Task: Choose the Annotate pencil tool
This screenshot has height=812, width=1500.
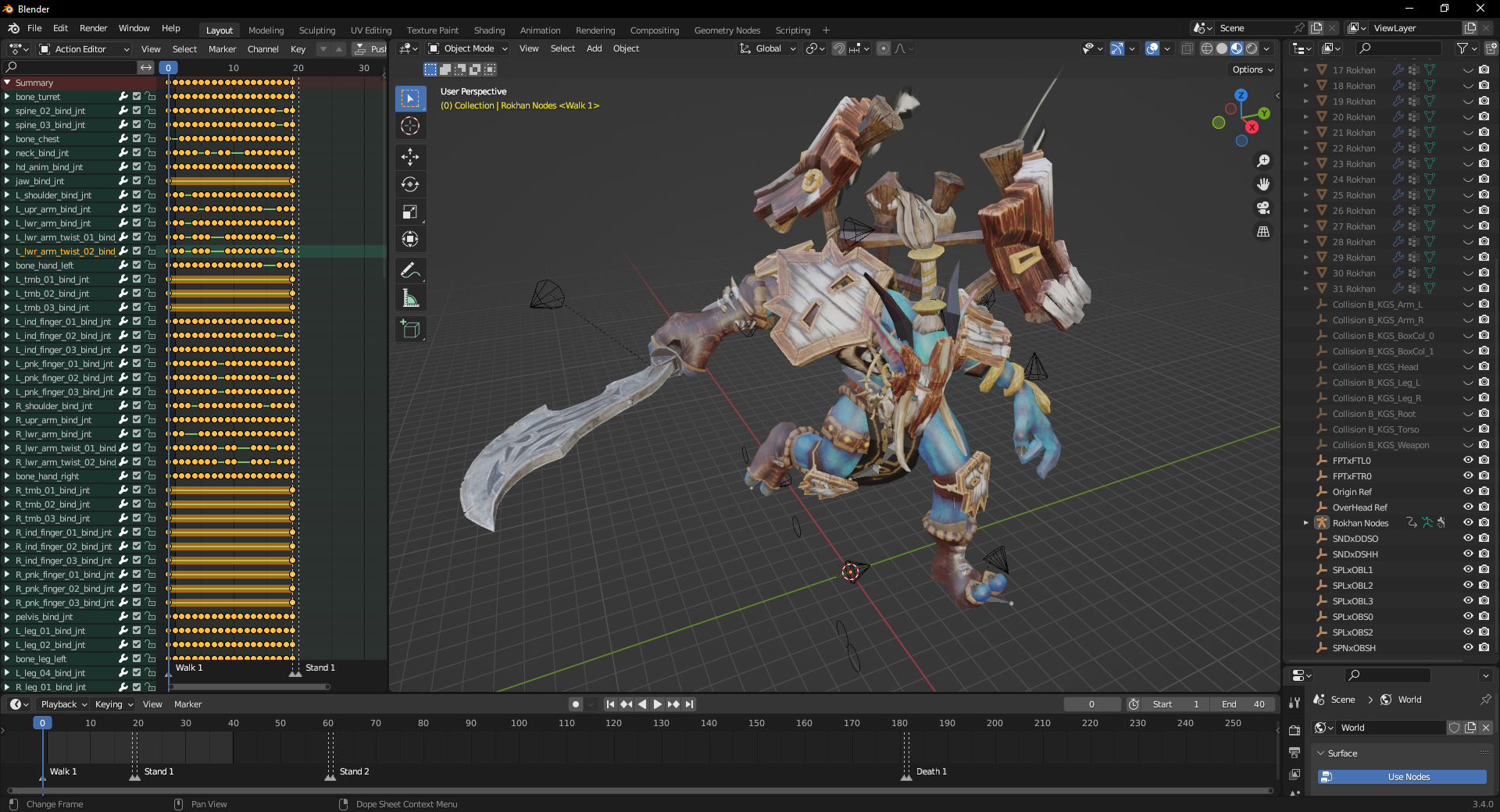Action: pos(410,271)
